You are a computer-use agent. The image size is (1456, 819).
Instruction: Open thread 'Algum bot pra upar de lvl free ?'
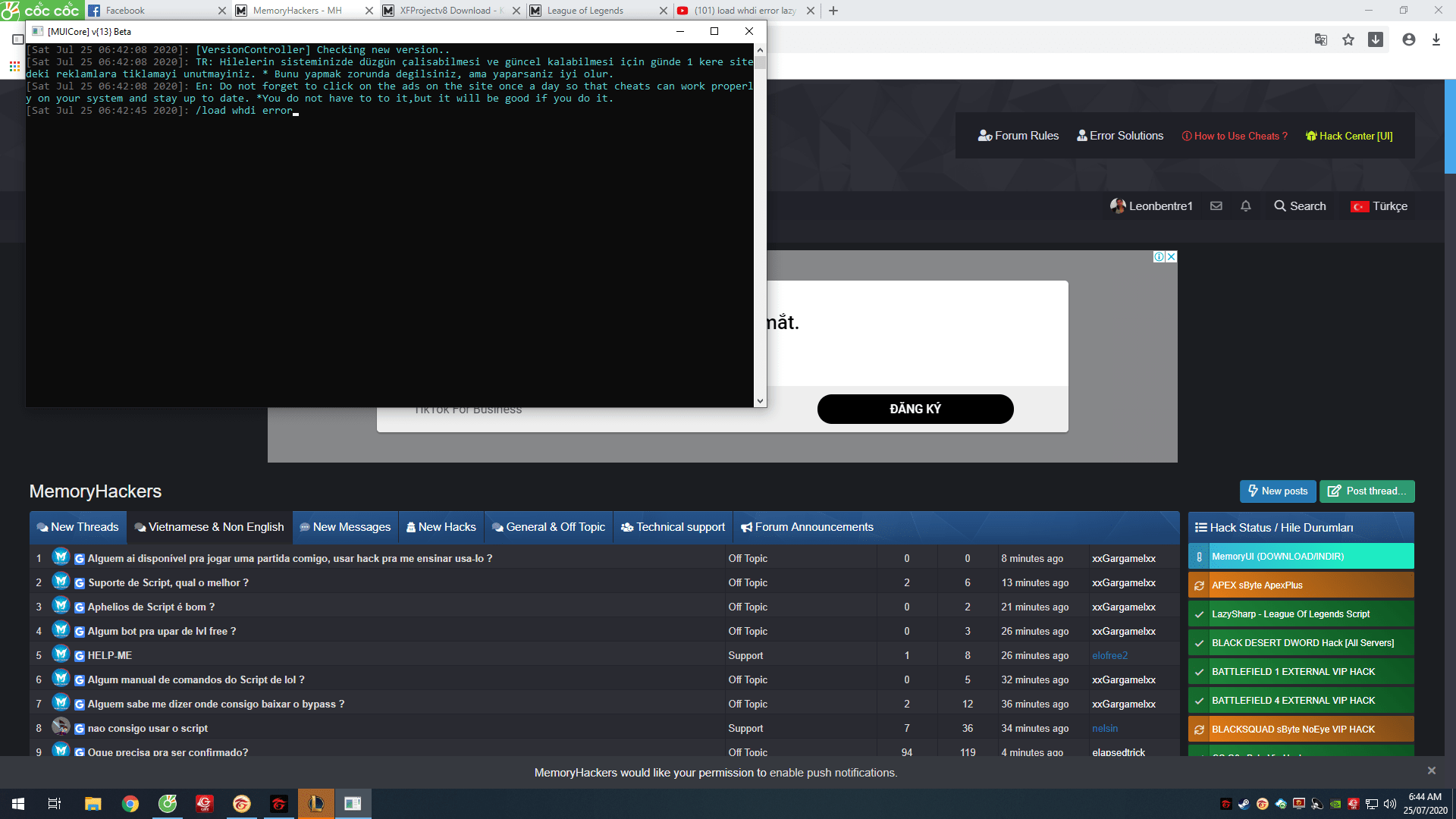point(162,632)
